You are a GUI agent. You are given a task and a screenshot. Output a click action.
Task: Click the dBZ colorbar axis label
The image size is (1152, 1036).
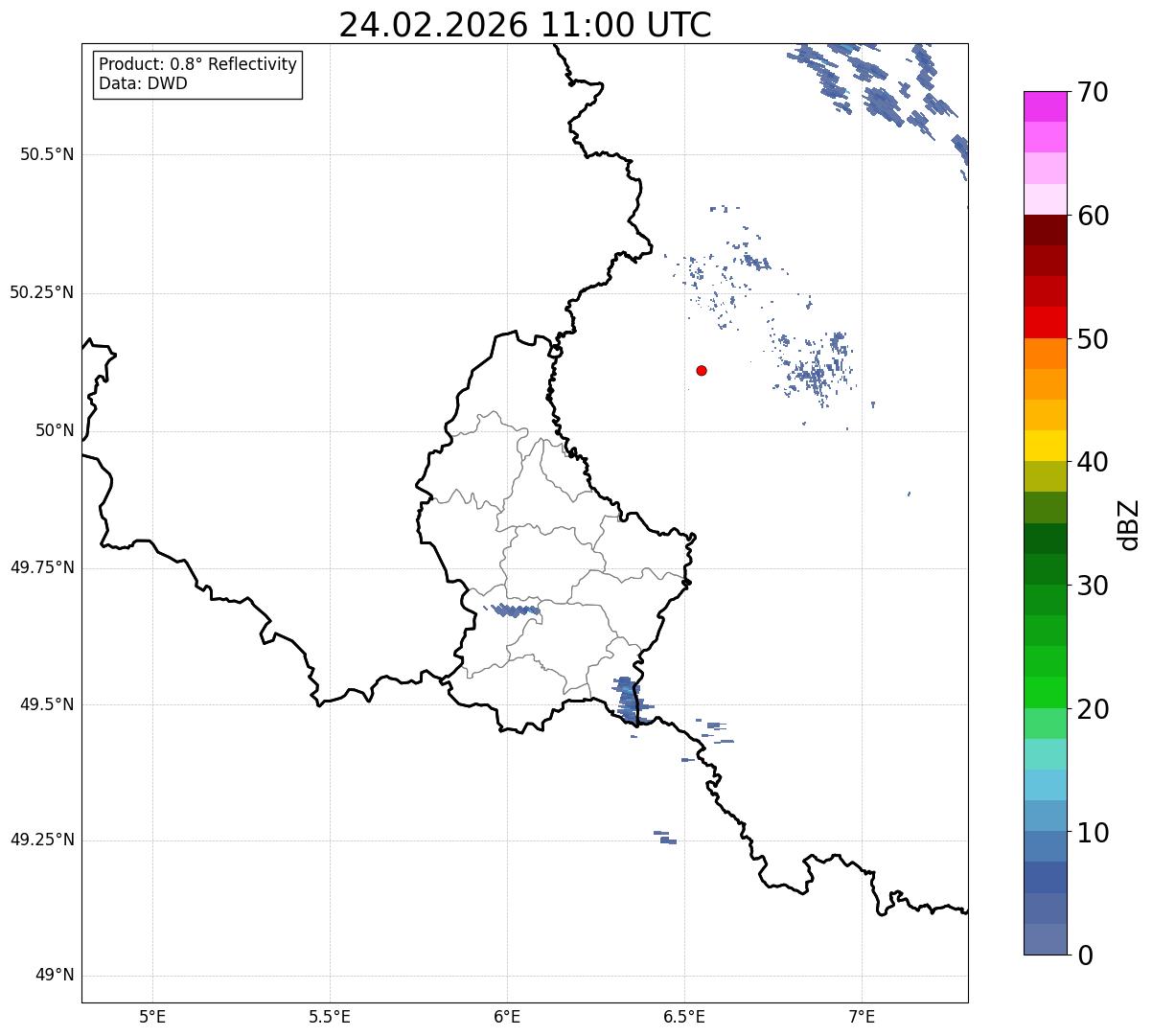point(1129,524)
